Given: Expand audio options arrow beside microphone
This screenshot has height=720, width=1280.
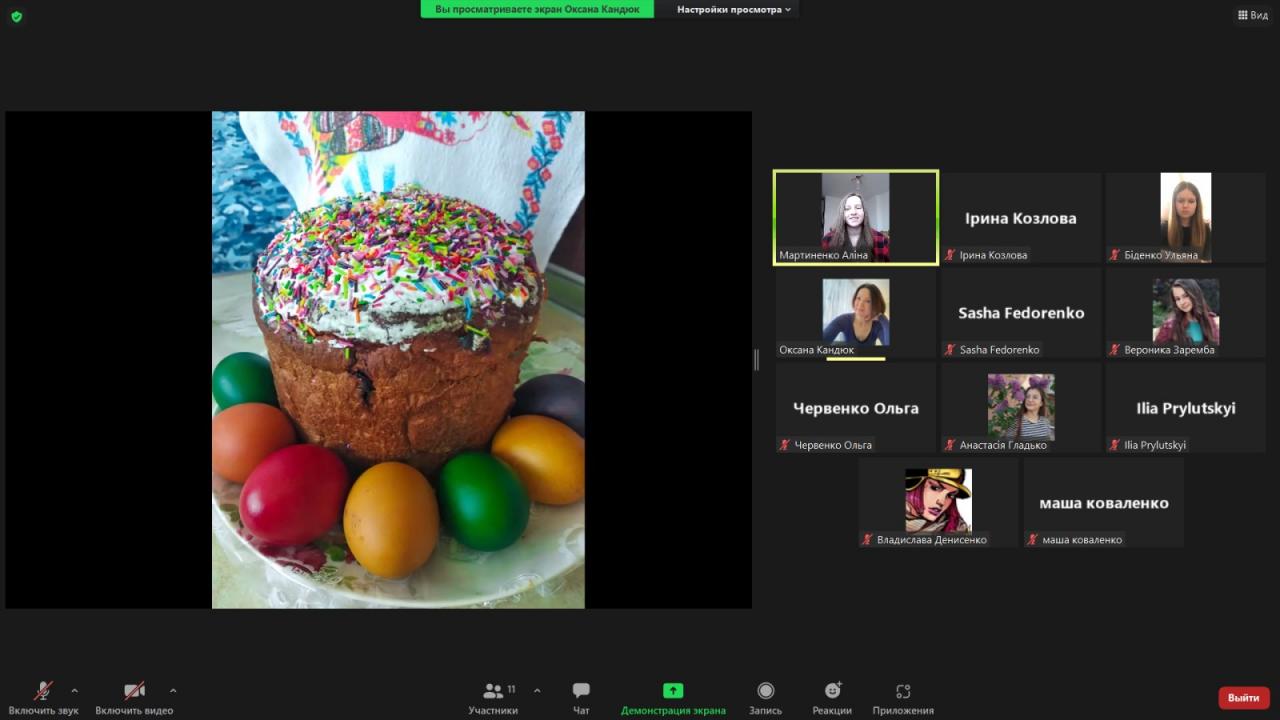Looking at the screenshot, I should click(74, 690).
